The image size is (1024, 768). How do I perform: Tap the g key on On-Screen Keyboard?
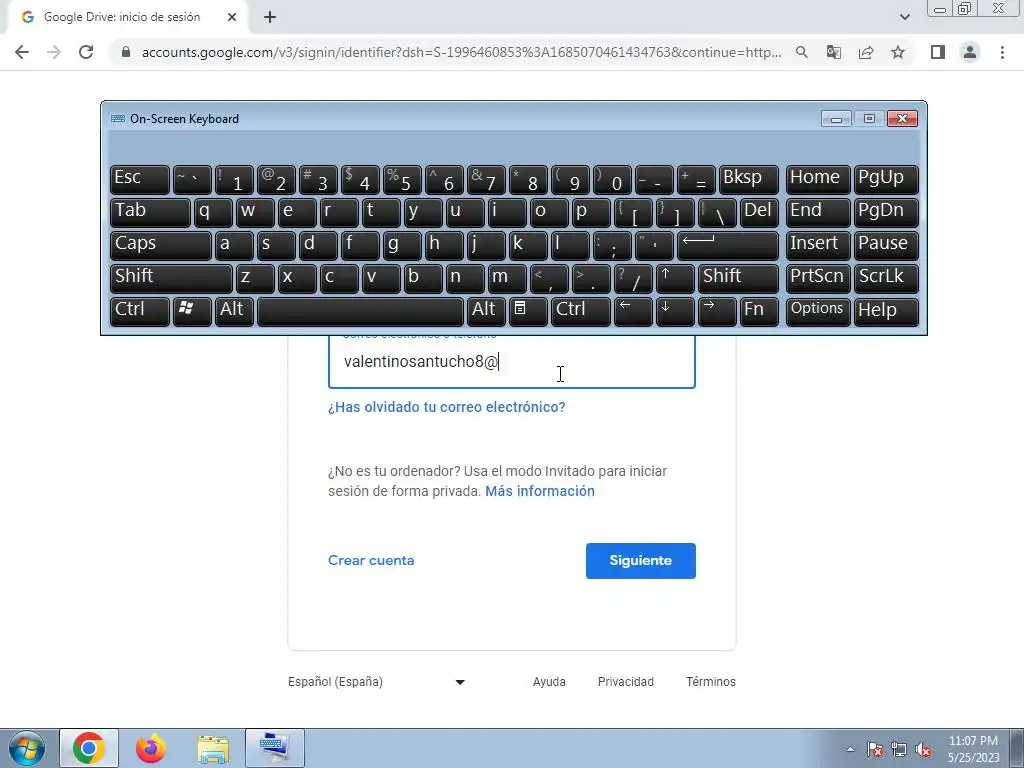402,245
